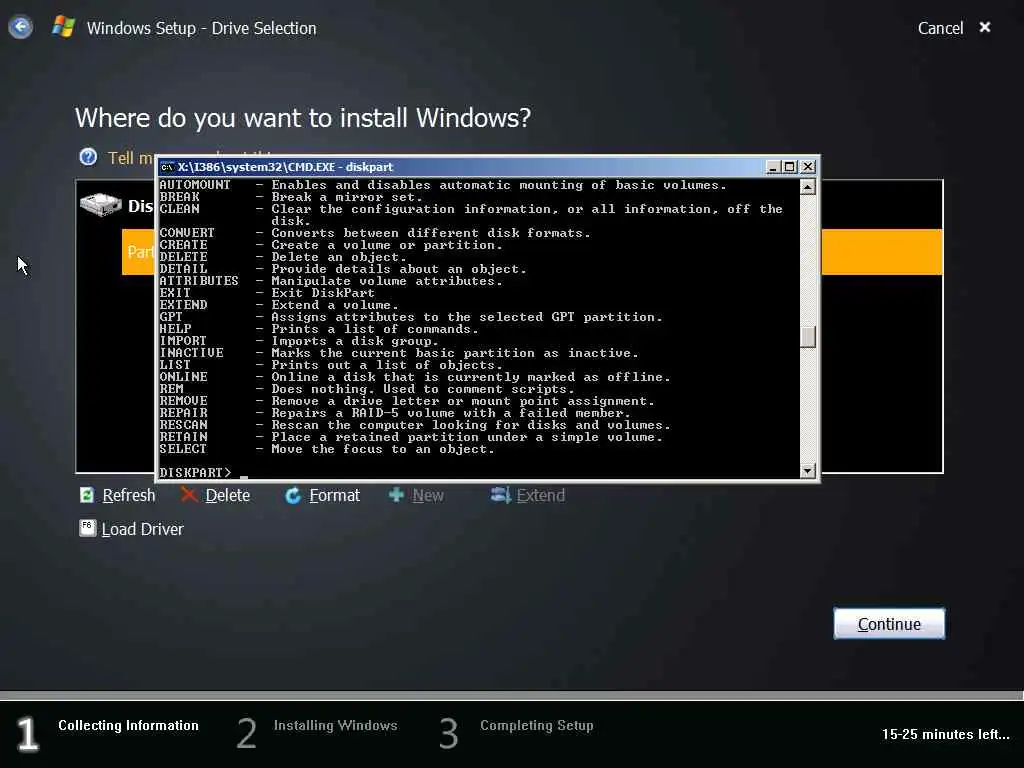The height and width of the screenshot is (768, 1024).
Task: Minimize the diskpart CMD window
Action: (773, 167)
